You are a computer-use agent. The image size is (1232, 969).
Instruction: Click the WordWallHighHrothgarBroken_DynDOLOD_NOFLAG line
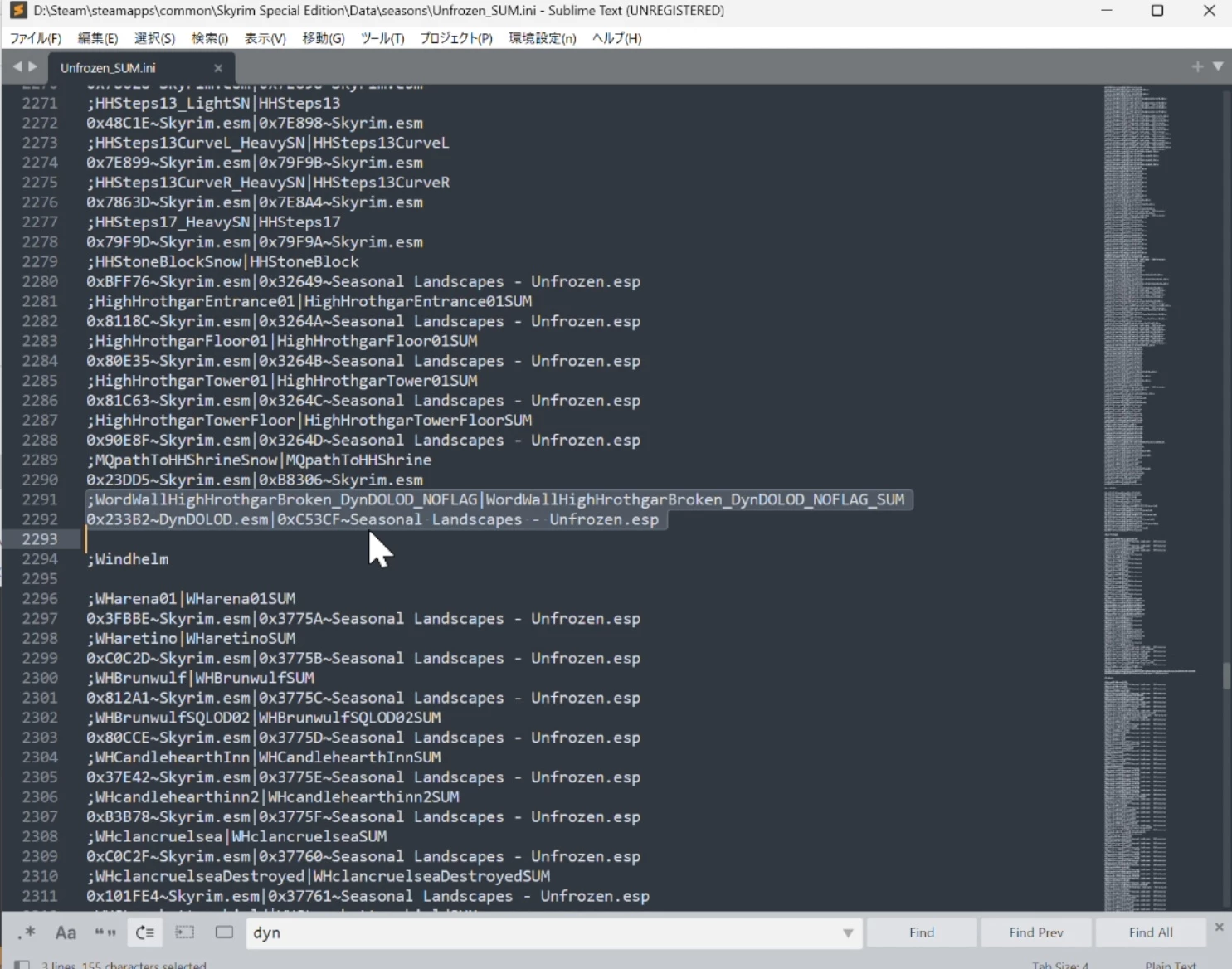coord(495,499)
